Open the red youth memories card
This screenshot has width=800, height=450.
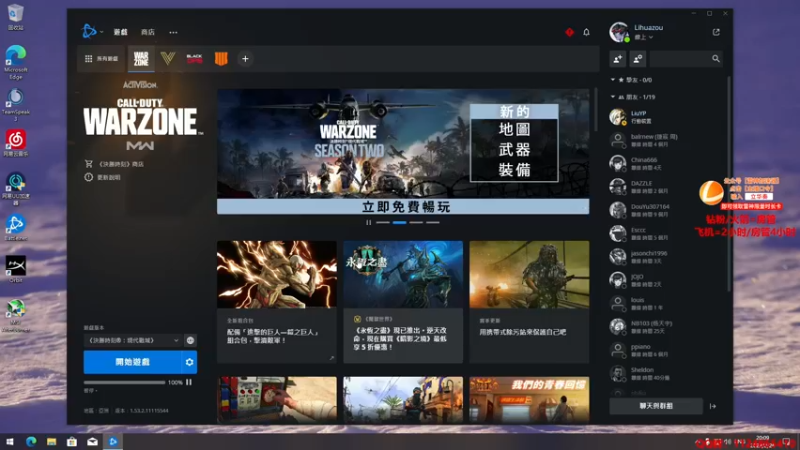[x=529, y=400]
